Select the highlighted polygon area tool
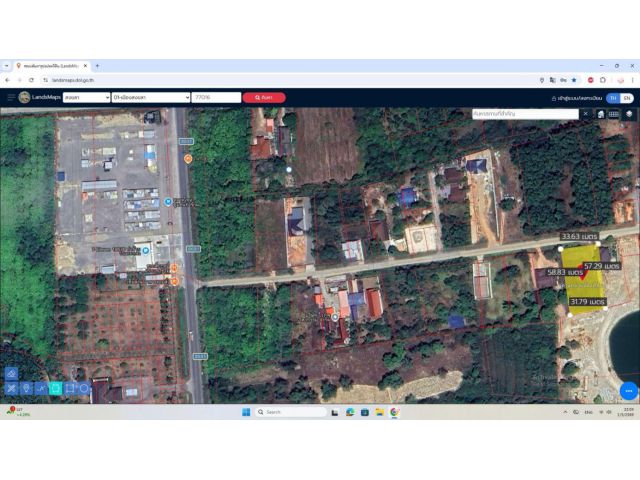Screen dimensions: 640x480 (x=56, y=388)
